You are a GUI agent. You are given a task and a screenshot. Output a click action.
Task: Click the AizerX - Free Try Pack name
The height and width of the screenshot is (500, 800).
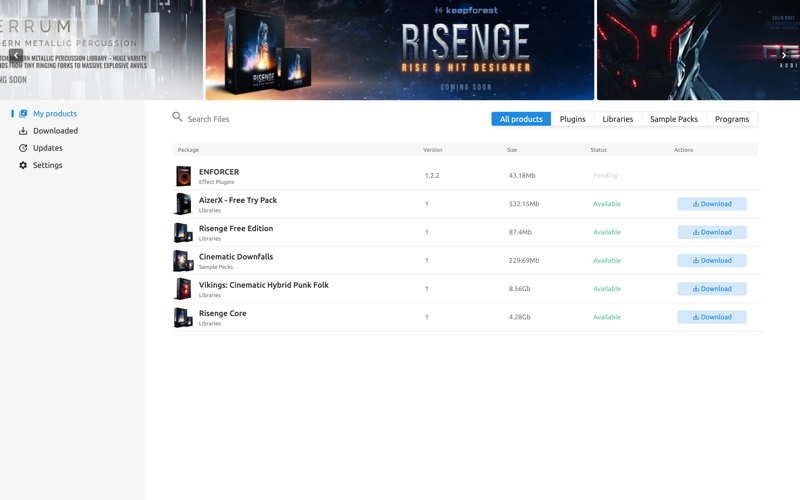(238, 201)
